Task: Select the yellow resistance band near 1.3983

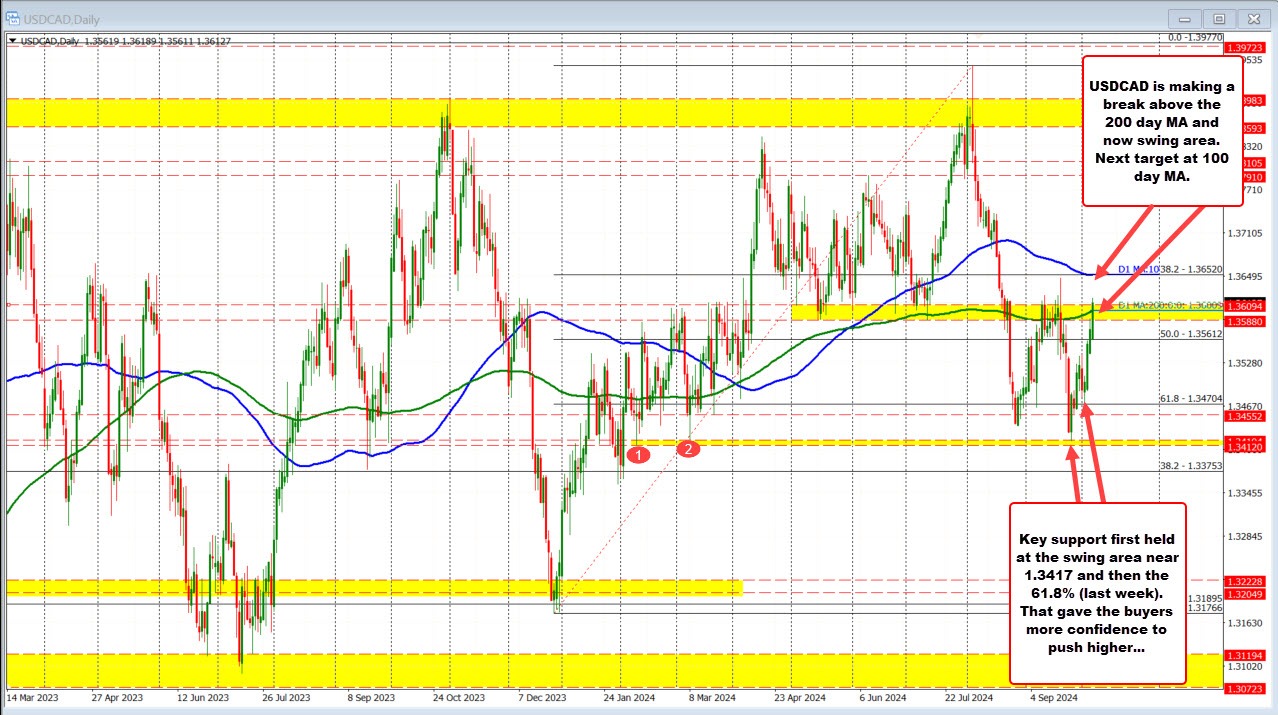Action: (x=500, y=111)
